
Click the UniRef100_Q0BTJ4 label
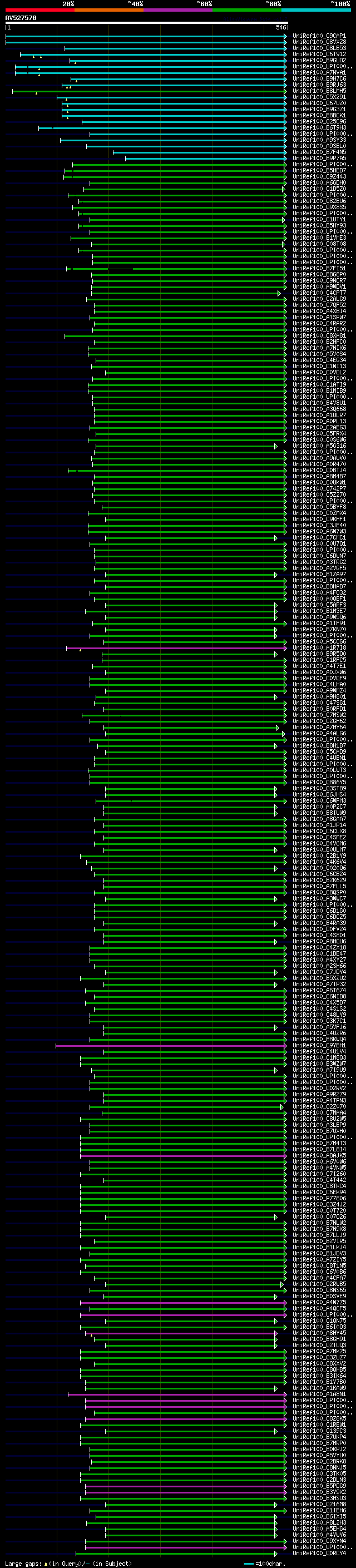(319, 471)
